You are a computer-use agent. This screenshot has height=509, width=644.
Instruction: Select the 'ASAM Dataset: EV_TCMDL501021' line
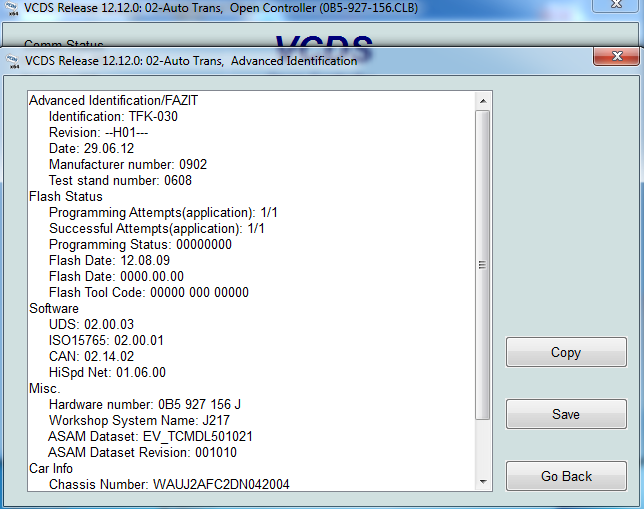150,437
